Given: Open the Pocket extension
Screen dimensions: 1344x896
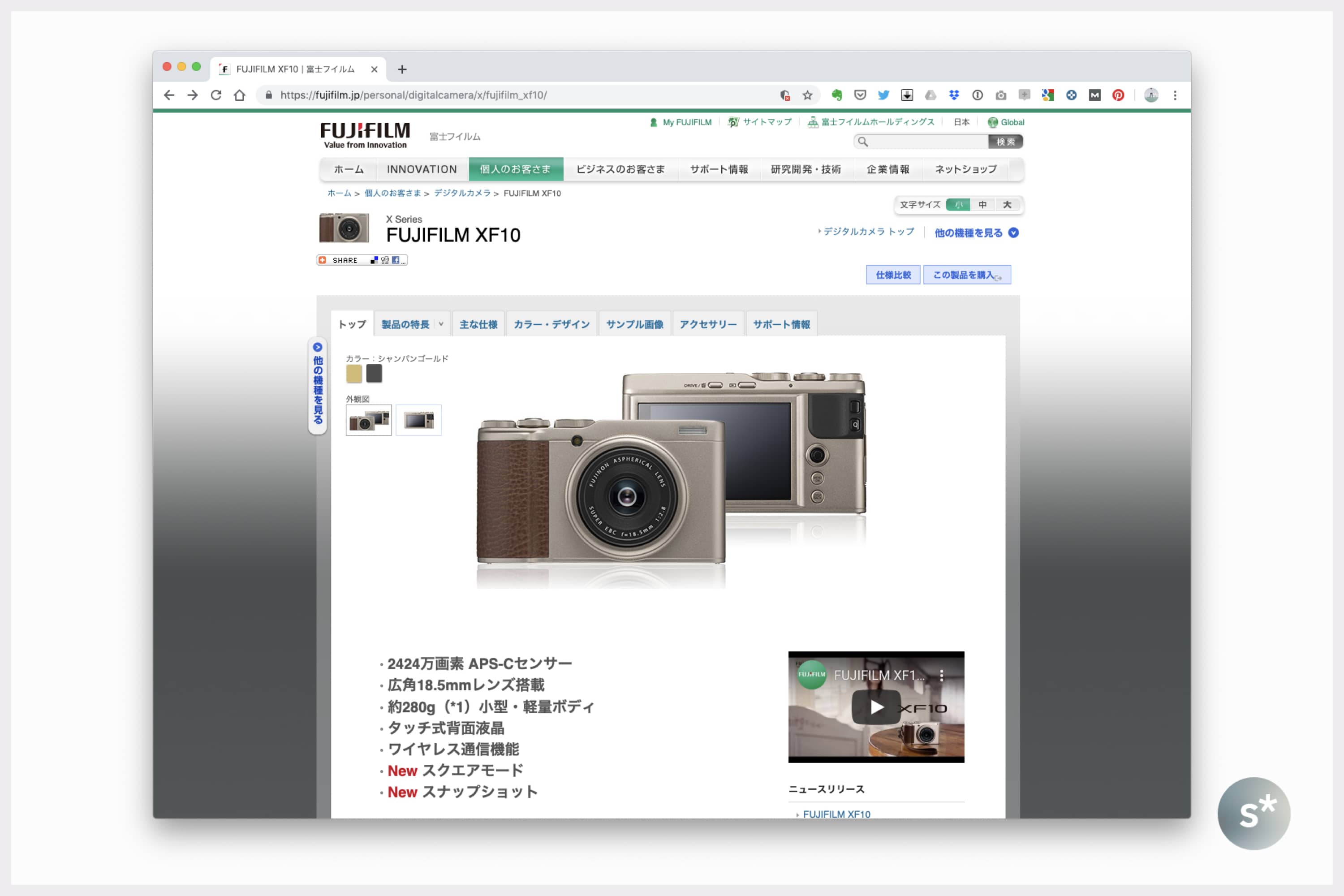Looking at the screenshot, I should pos(860,95).
